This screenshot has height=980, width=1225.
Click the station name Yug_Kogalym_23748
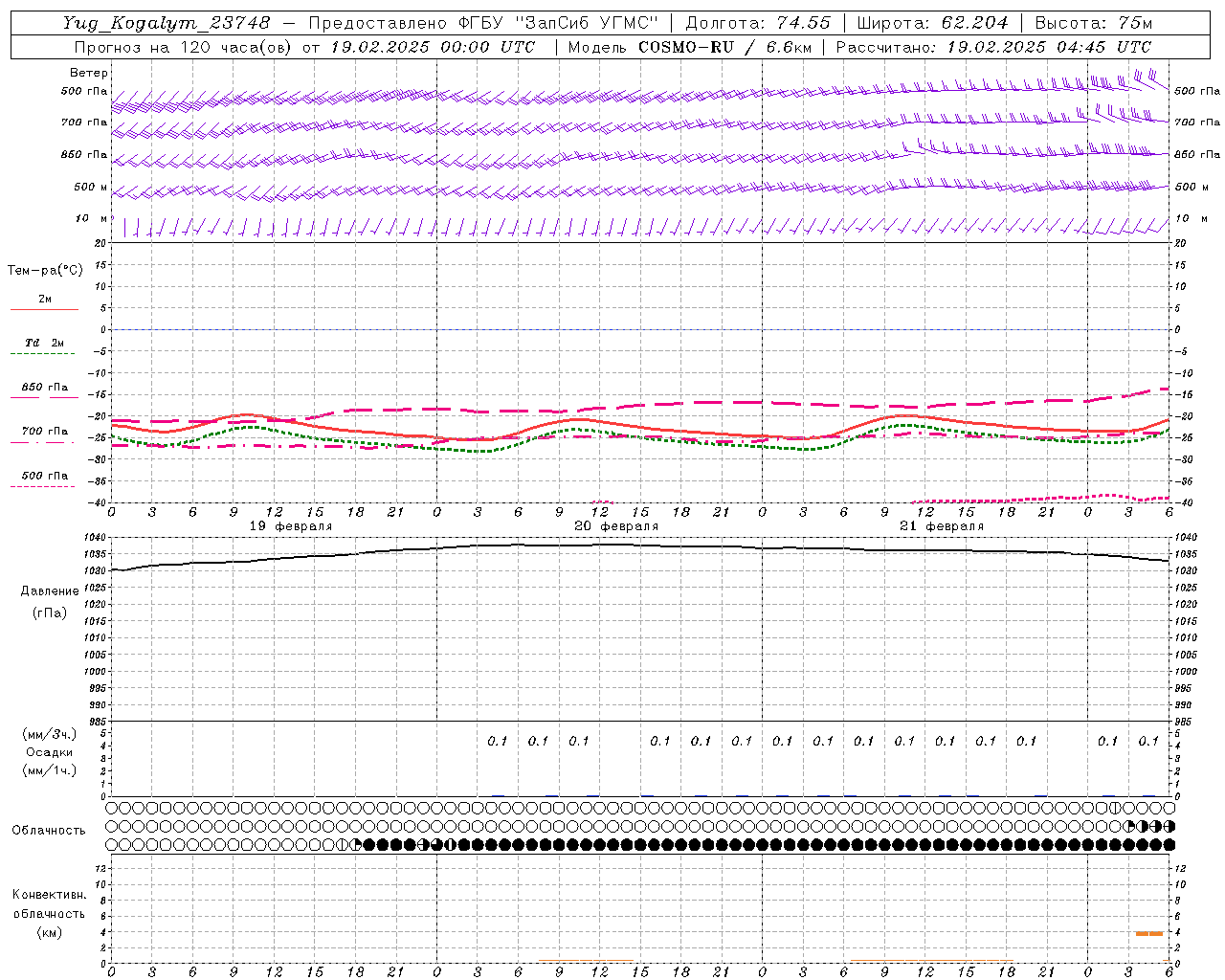point(167,23)
